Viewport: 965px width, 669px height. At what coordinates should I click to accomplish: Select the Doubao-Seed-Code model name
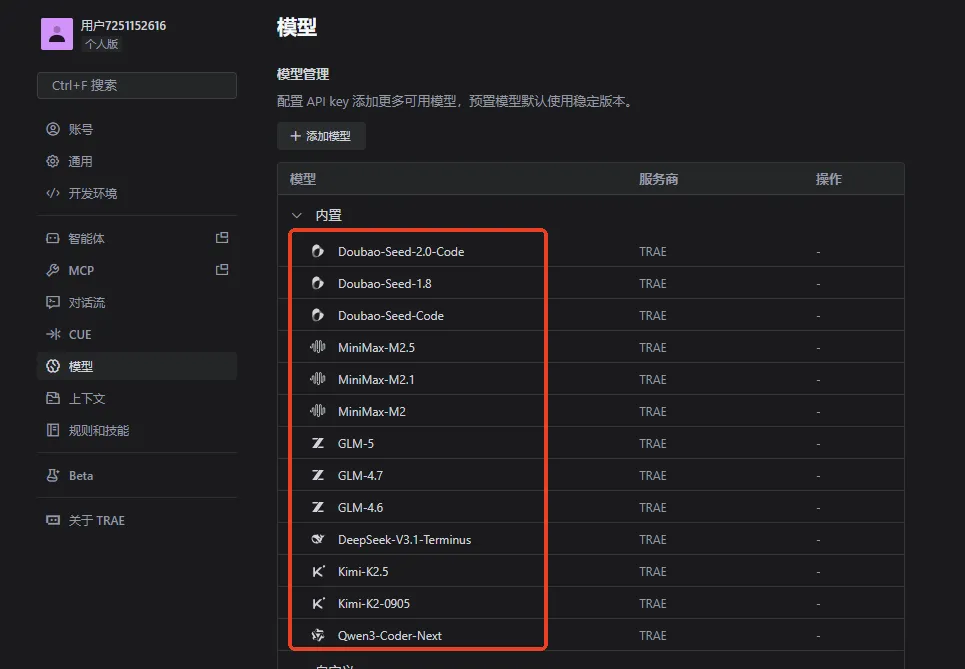(x=391, y=316)
